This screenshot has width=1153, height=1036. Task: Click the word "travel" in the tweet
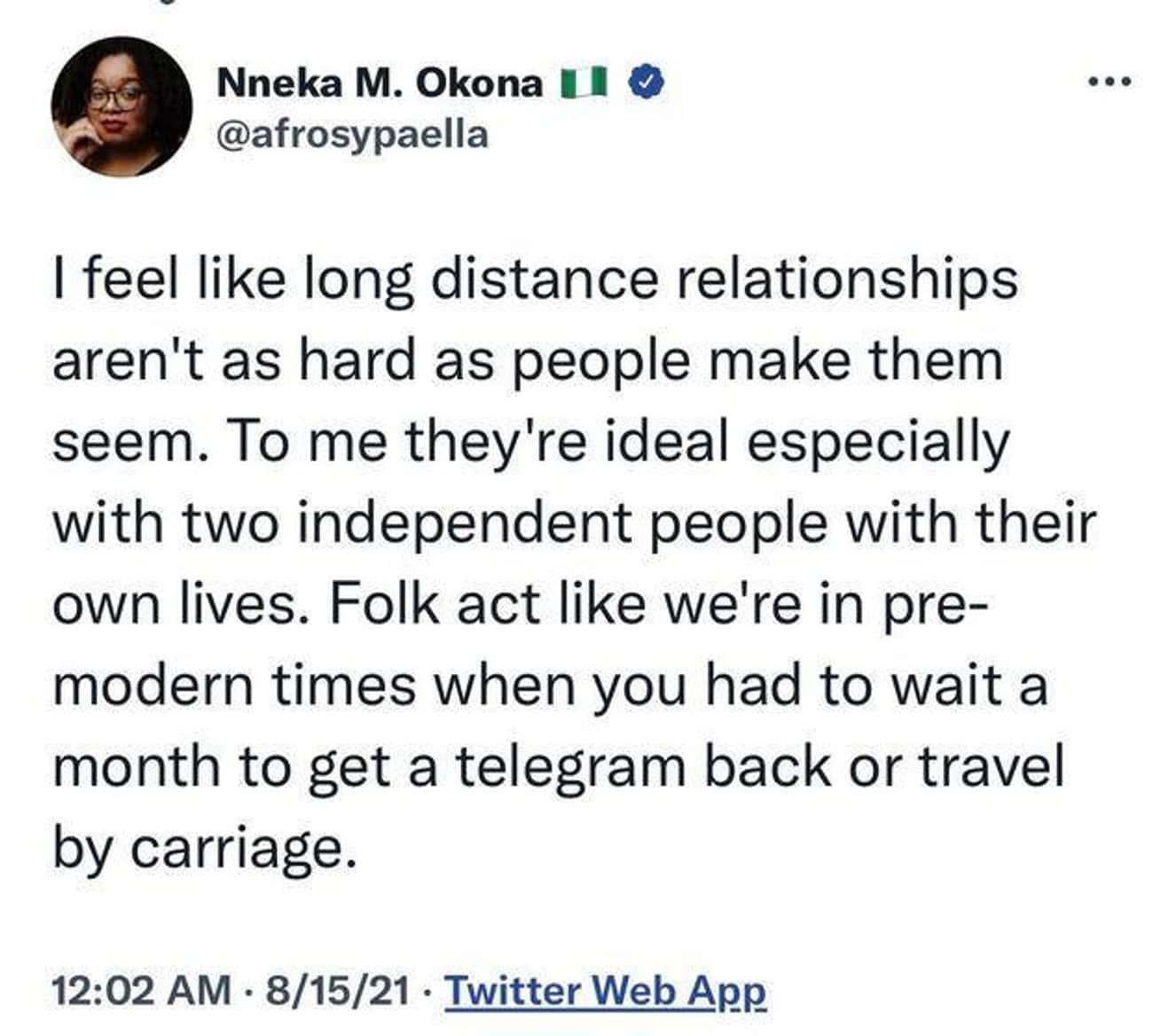pos(988,767)
